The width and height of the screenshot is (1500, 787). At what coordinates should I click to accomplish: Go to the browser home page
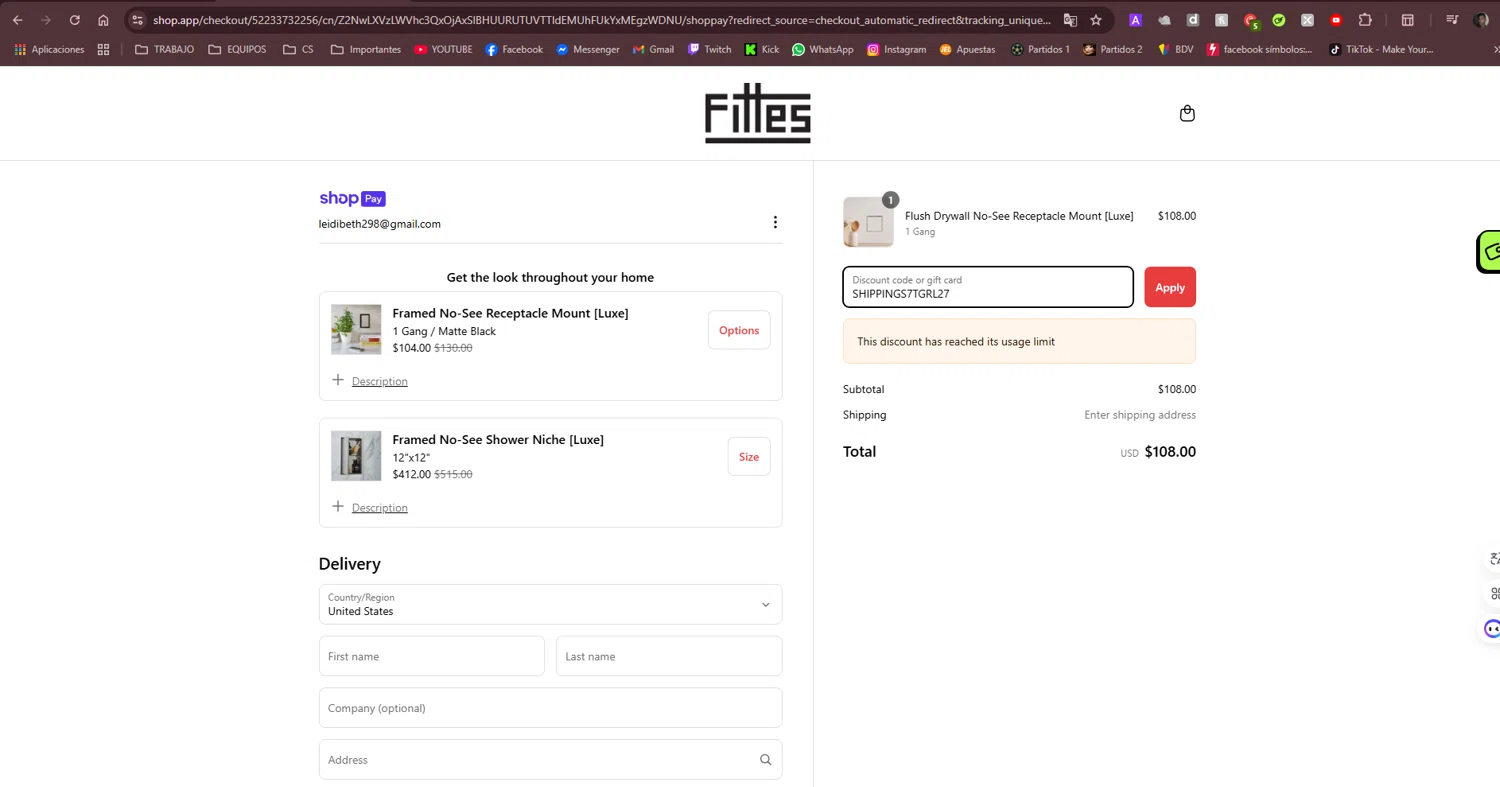coord(103,20)
